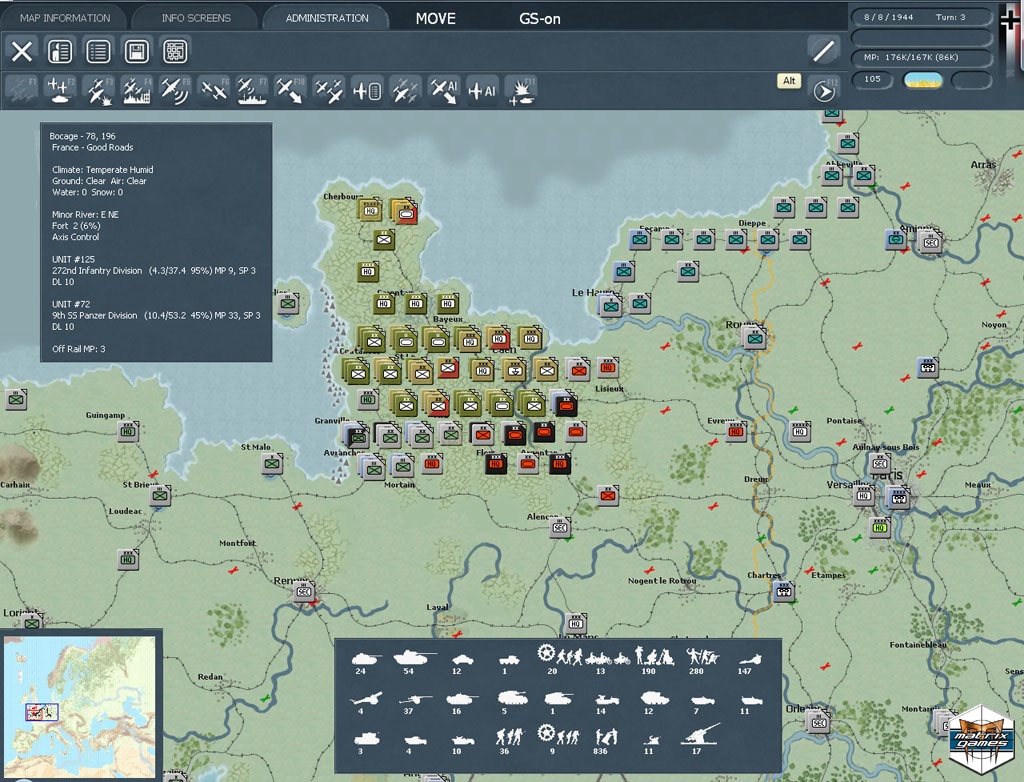Select the F7 naval patrol air icon
Image resolution: width=1024 pixels, height=782 pixels.
(x=251, y=90)
